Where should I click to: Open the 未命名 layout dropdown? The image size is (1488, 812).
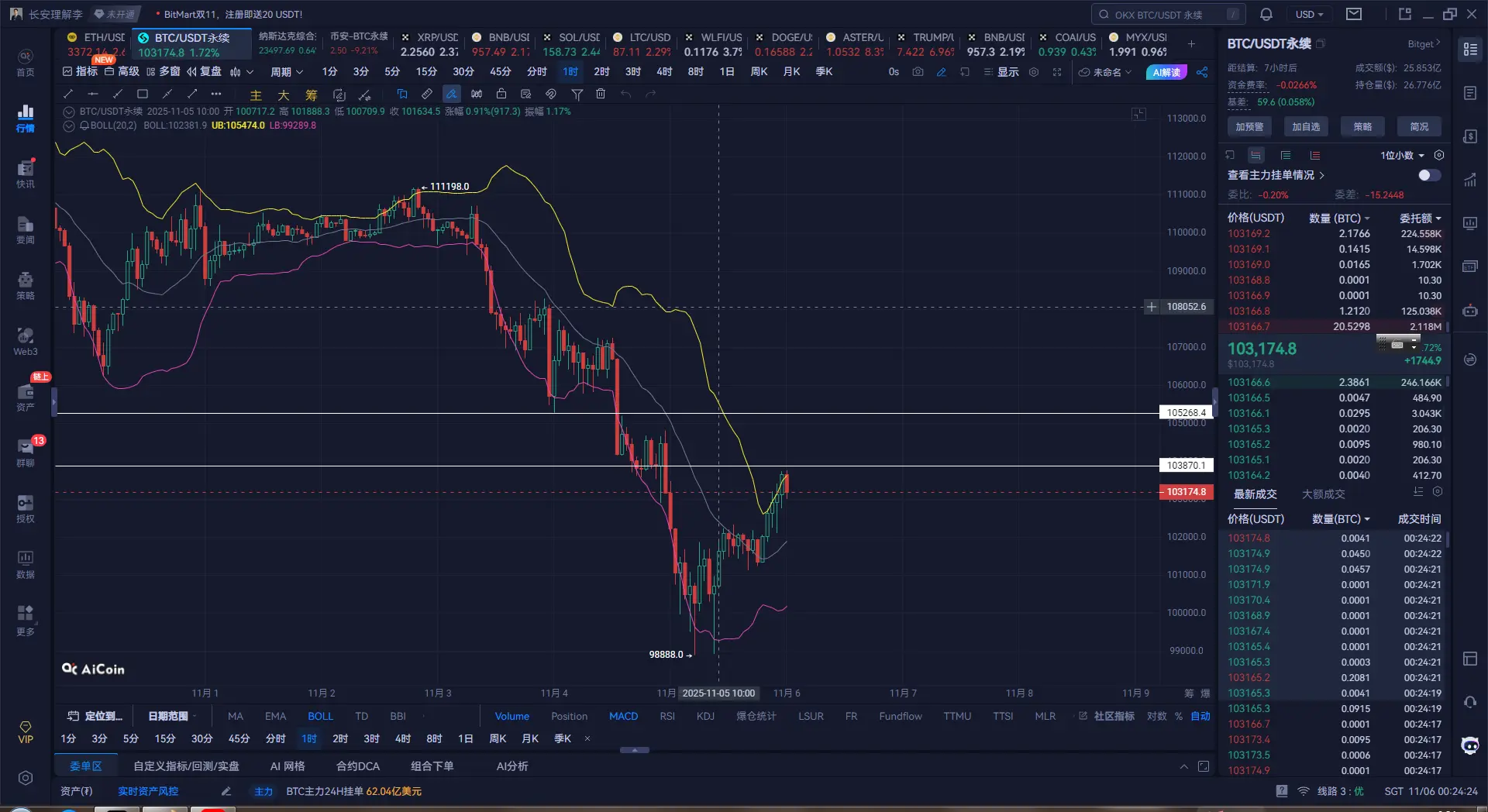pyautogui.click(x=1105, y=72)
